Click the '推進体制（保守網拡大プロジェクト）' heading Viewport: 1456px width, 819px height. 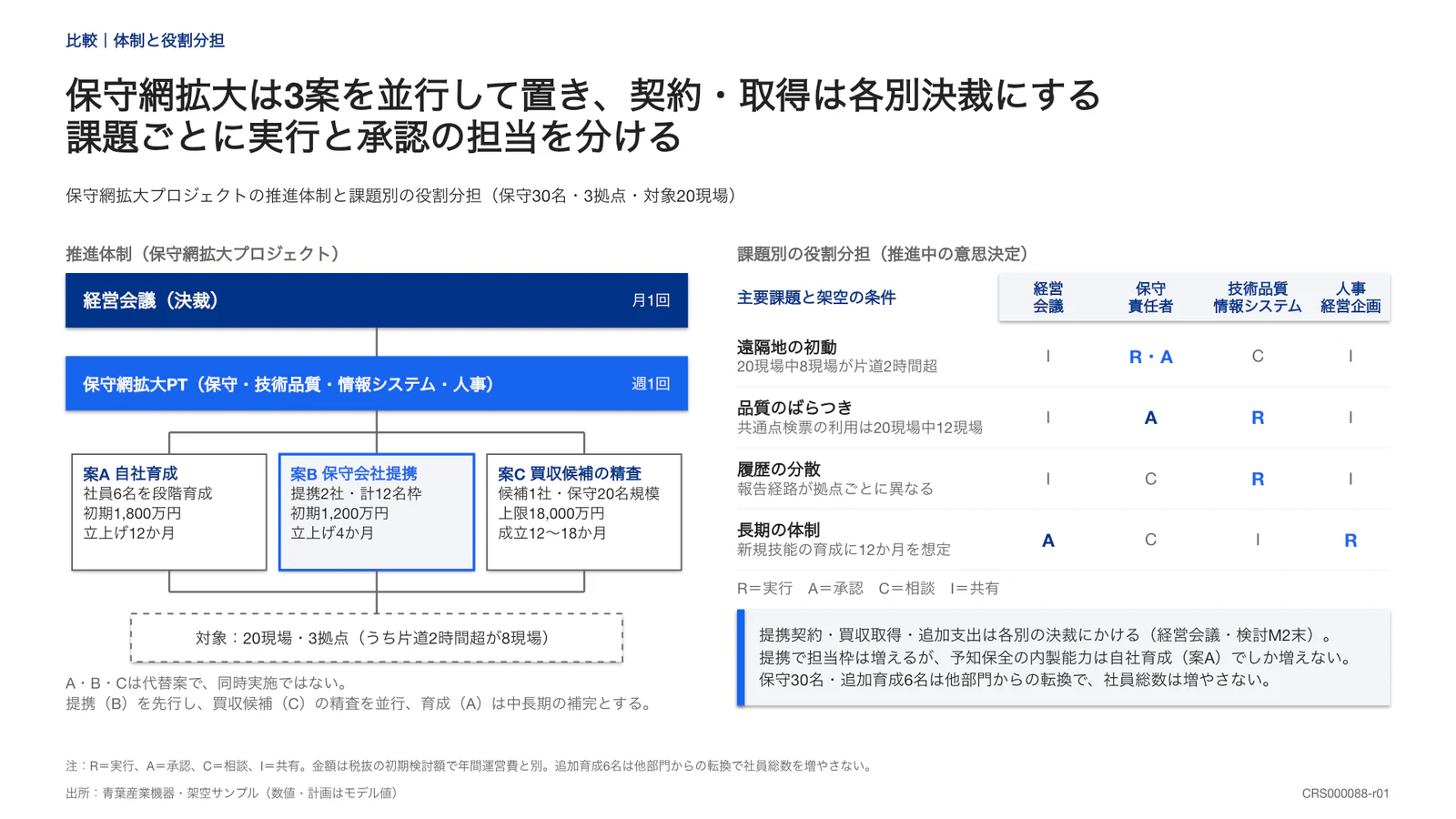(x=207, y=254)
